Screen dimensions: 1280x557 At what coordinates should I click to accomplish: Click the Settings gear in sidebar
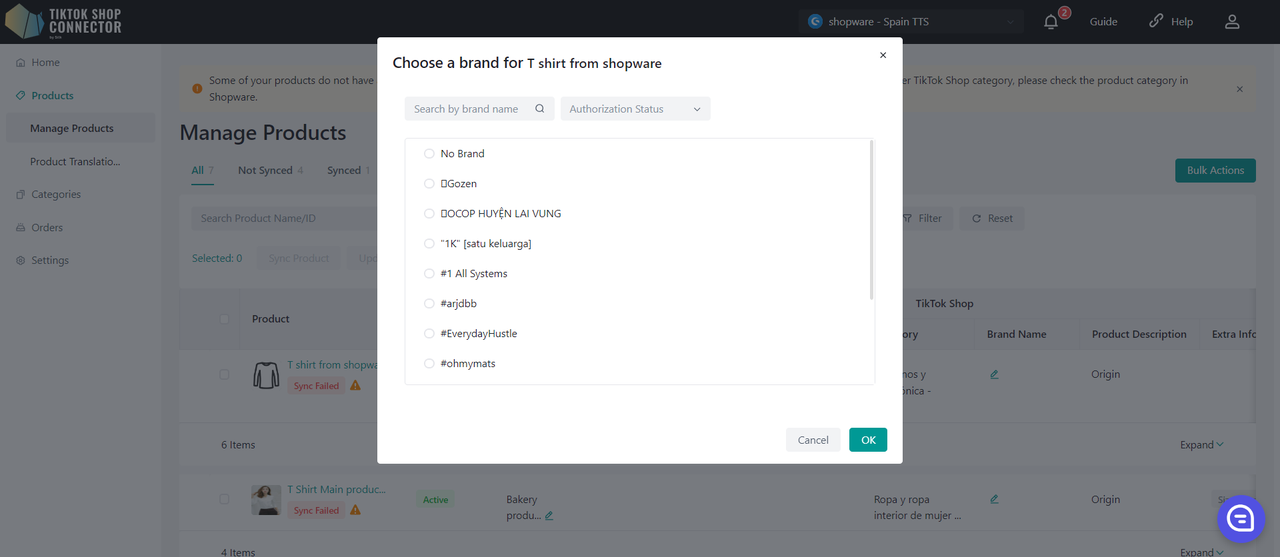(21, 261)
